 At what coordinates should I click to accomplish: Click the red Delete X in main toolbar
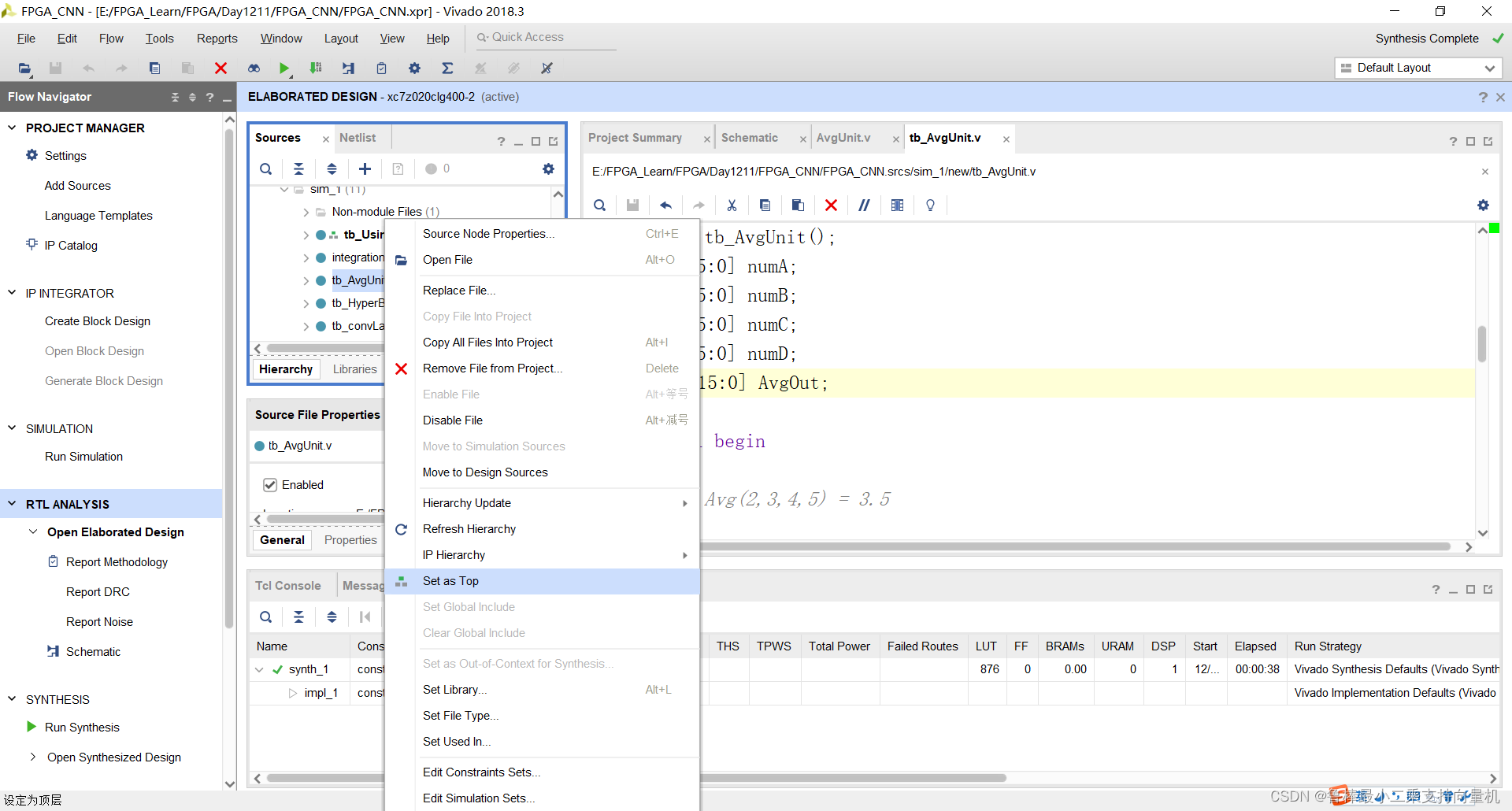[220, 69]
